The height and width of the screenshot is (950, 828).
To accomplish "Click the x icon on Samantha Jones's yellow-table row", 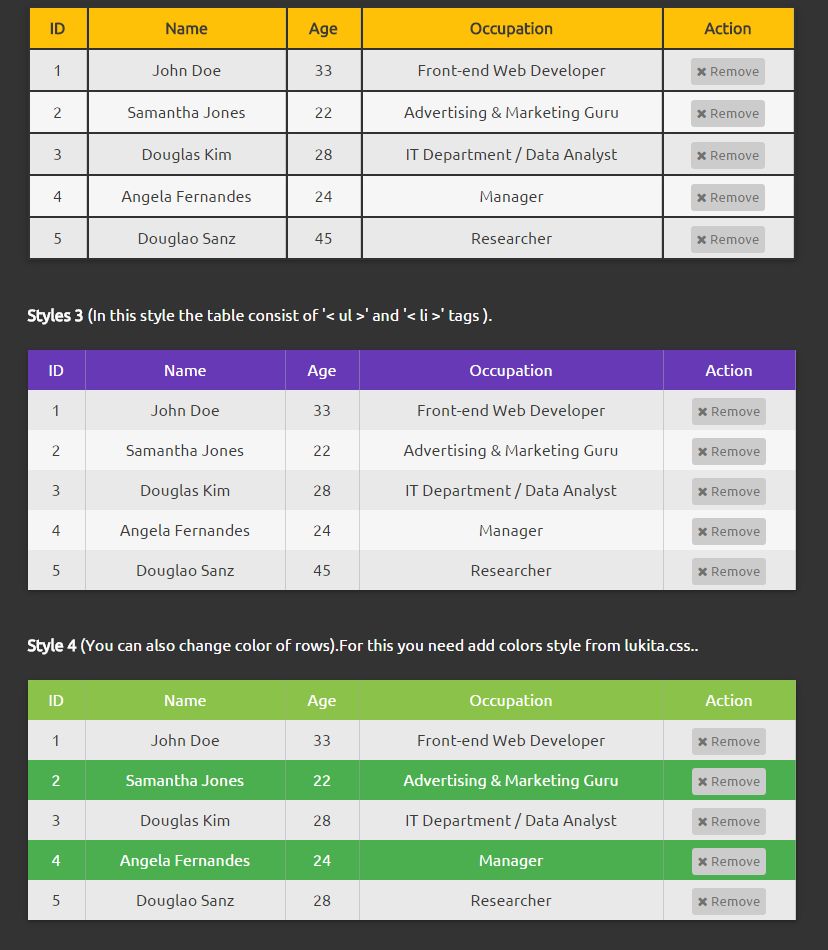I will point(702,114).
